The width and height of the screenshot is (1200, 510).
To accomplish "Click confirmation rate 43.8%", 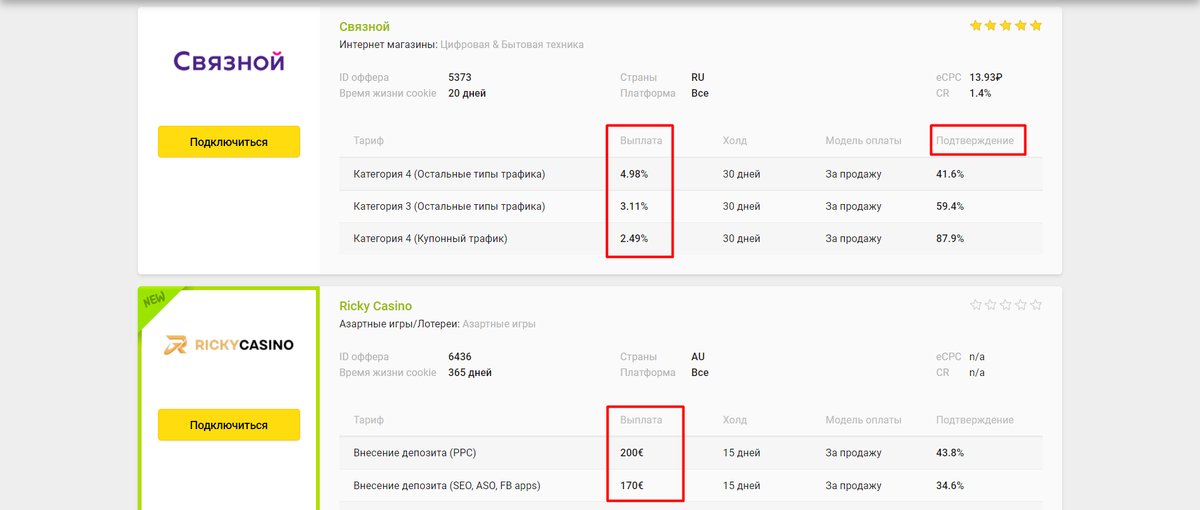I will pos(950,453).
